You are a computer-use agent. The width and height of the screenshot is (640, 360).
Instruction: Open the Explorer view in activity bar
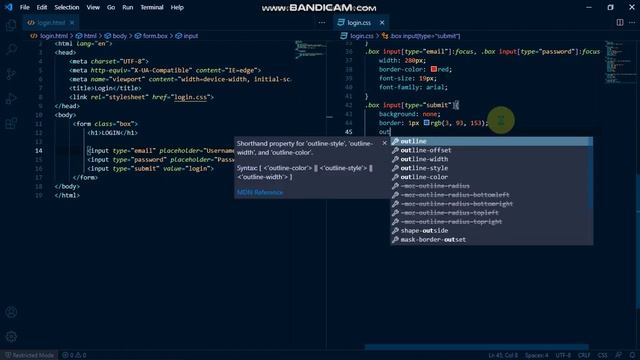[x=11, y=25]
